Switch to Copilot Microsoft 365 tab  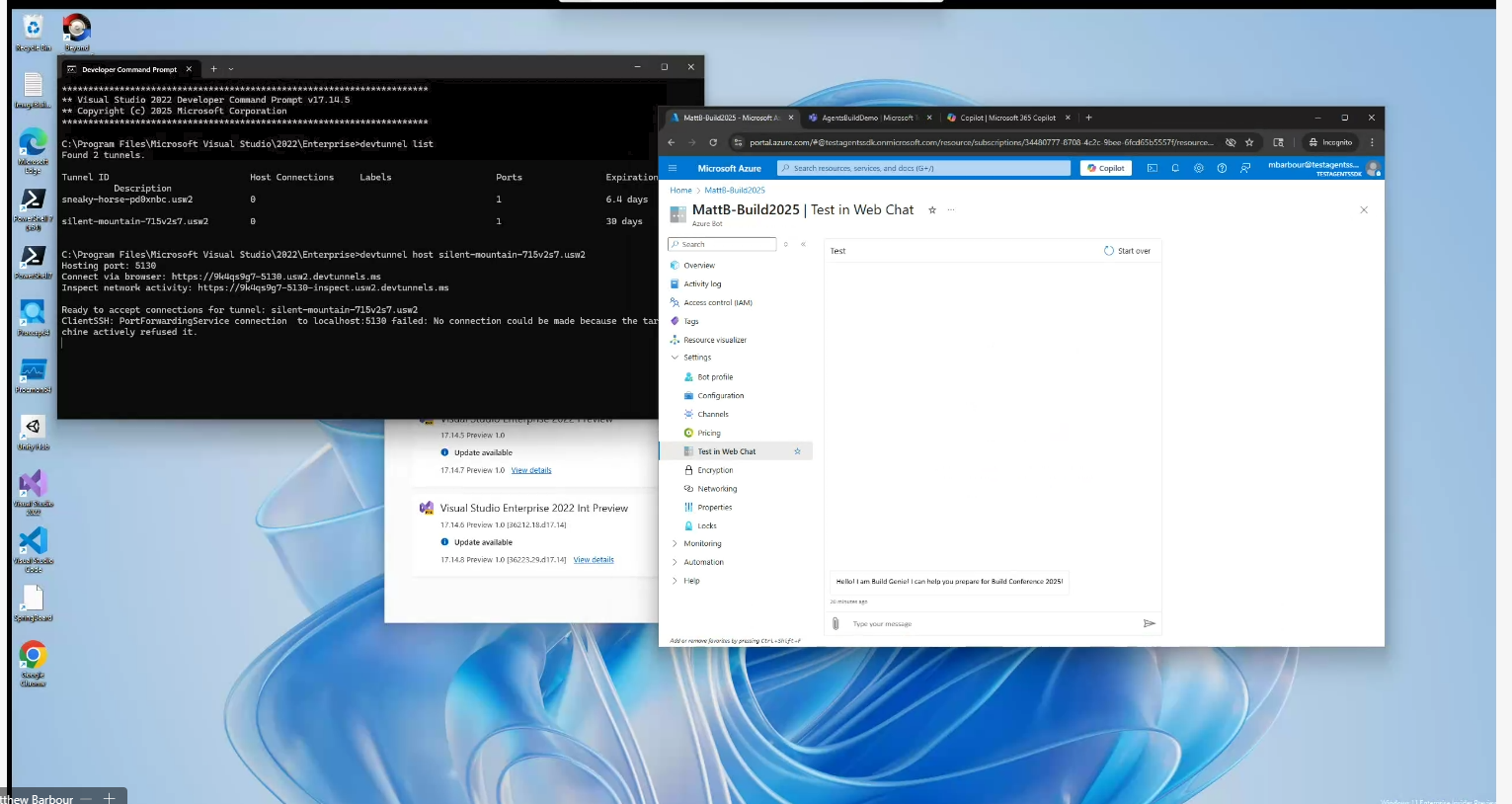click(x=1007, y=118)
